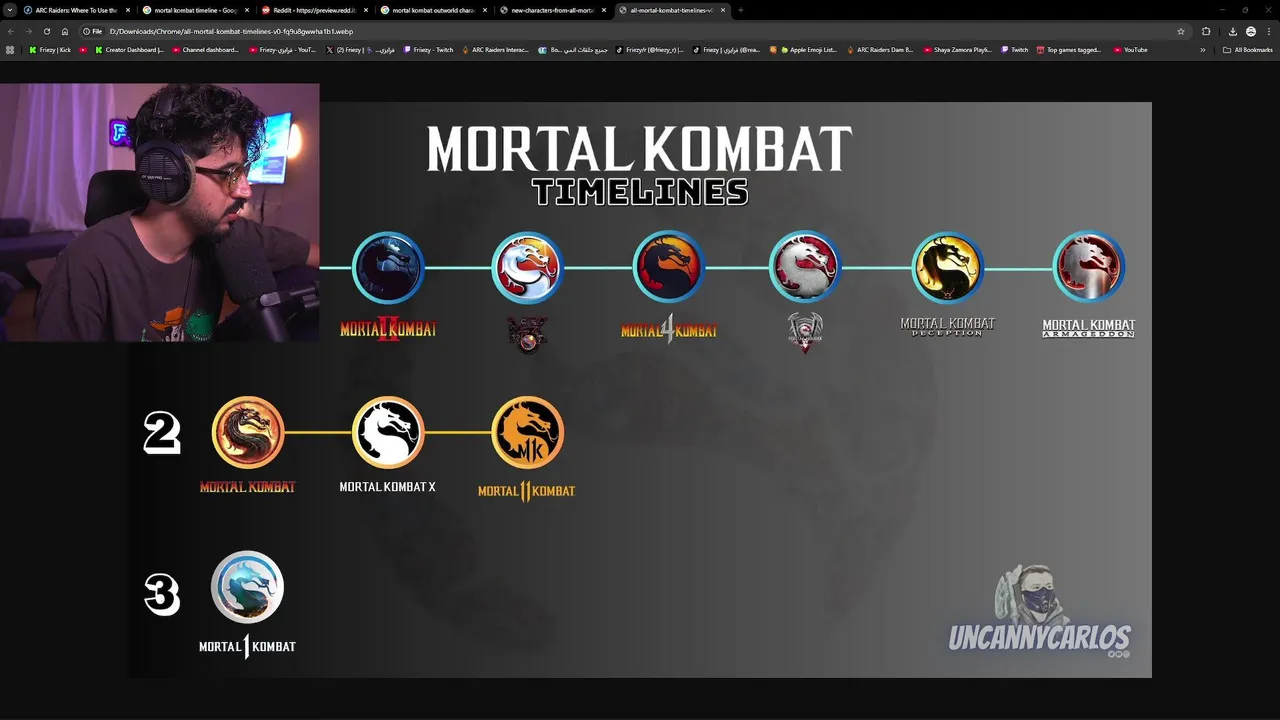
Task: Open the Chrome profile avatar
Action: pyautogui.click(x=1251, y=31)
